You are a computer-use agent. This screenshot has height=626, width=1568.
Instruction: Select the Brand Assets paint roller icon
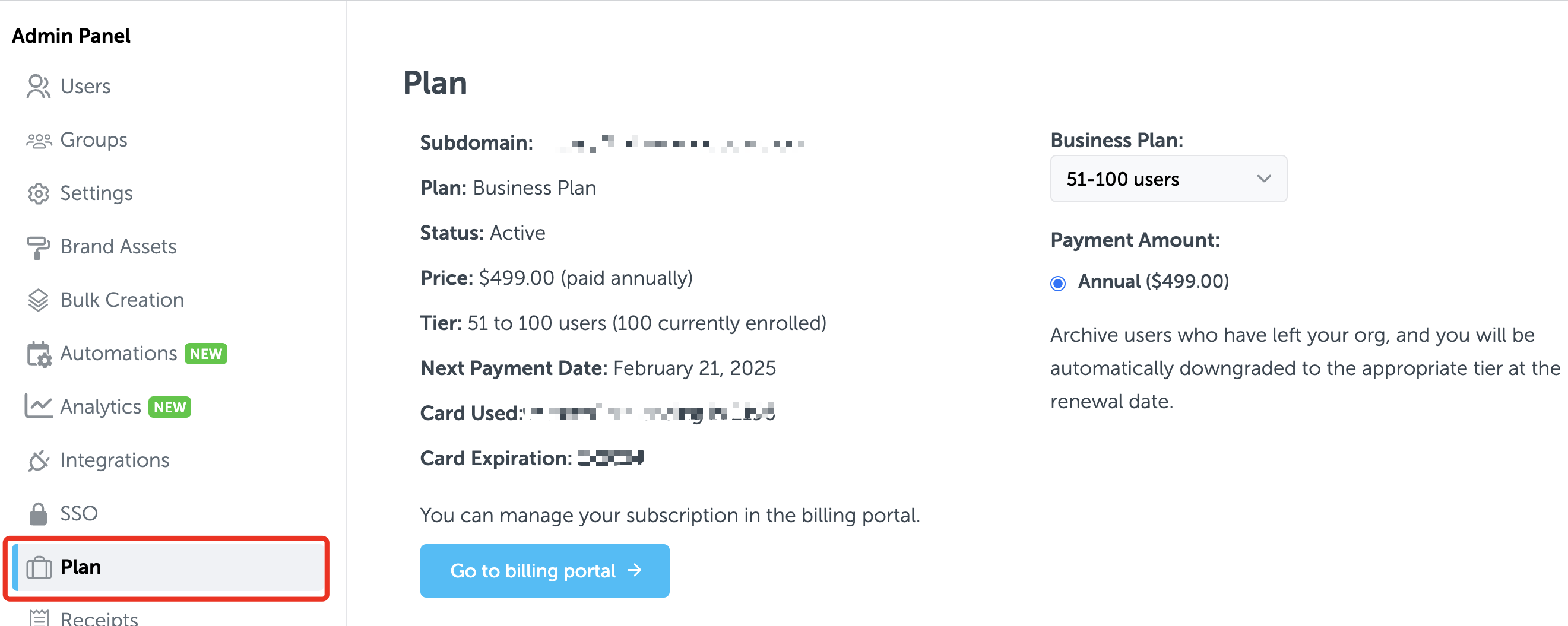click(38, 247)
